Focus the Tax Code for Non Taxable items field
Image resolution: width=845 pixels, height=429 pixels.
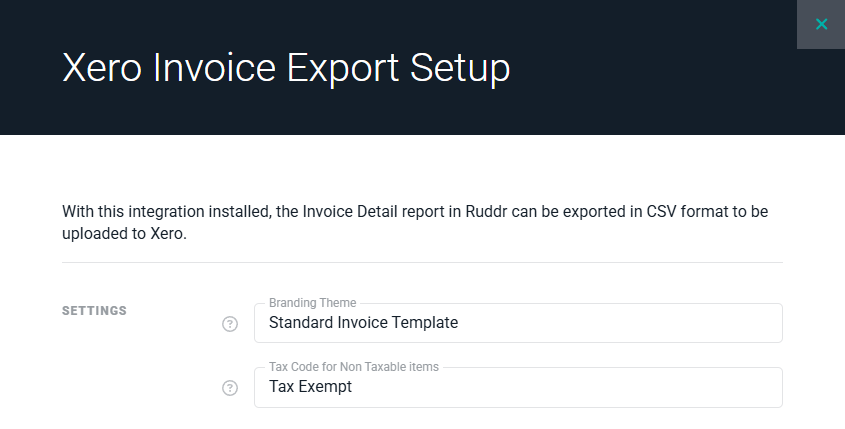click(518, 388)
